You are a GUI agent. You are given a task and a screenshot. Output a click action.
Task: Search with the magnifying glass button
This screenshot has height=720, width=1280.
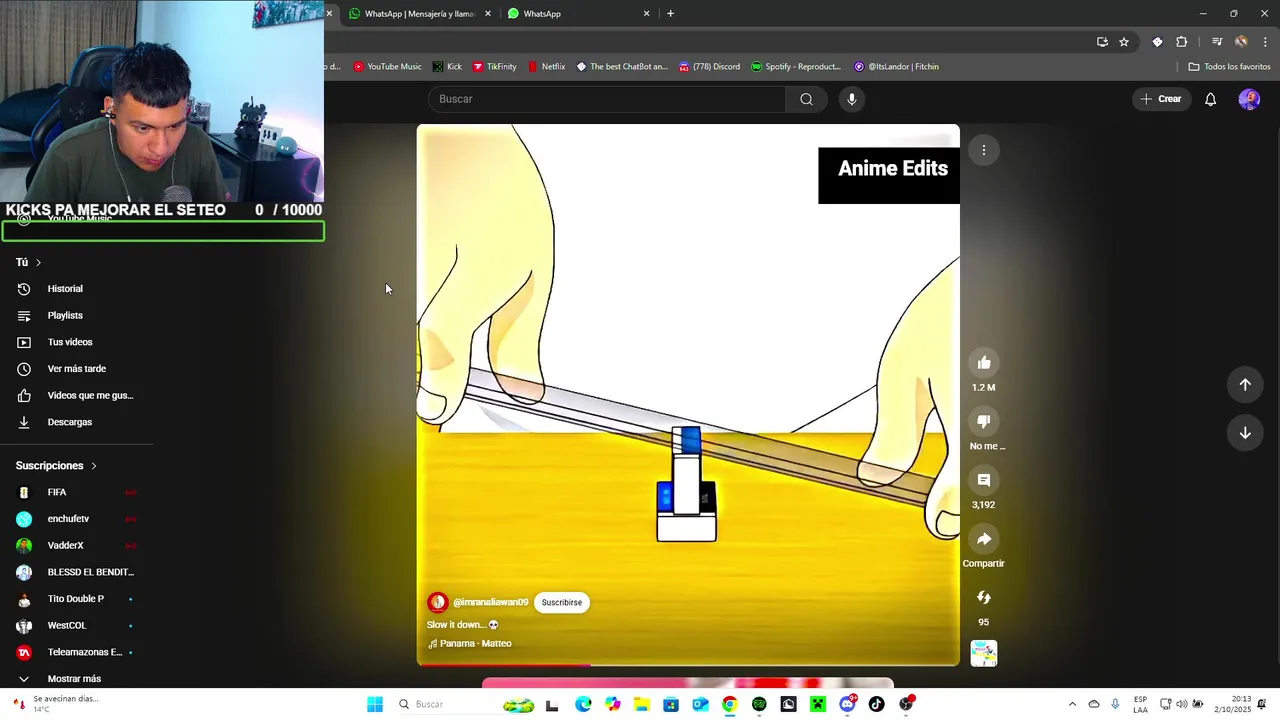click(806, 99)
